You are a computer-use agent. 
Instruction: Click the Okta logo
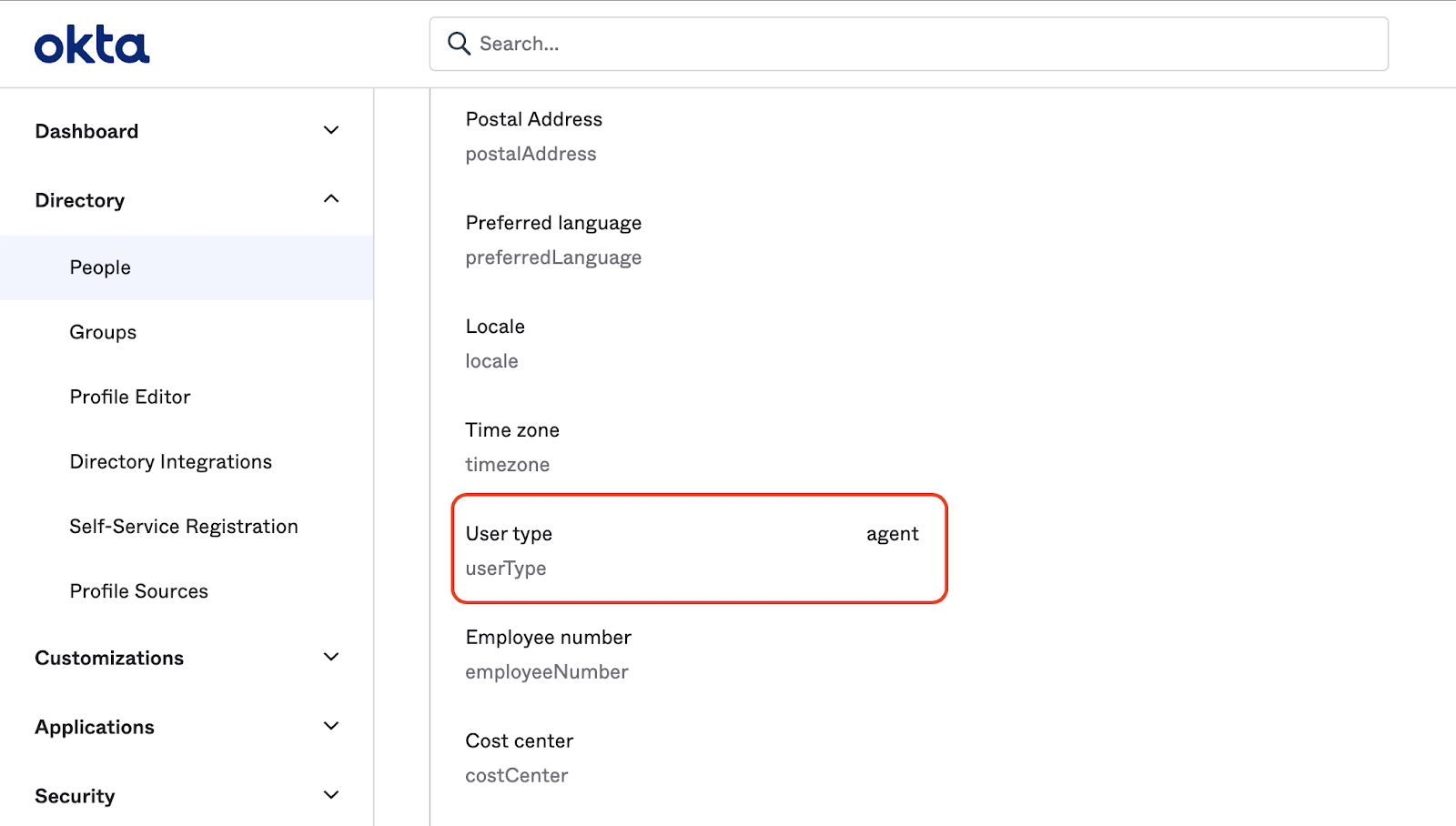(92, 45)
